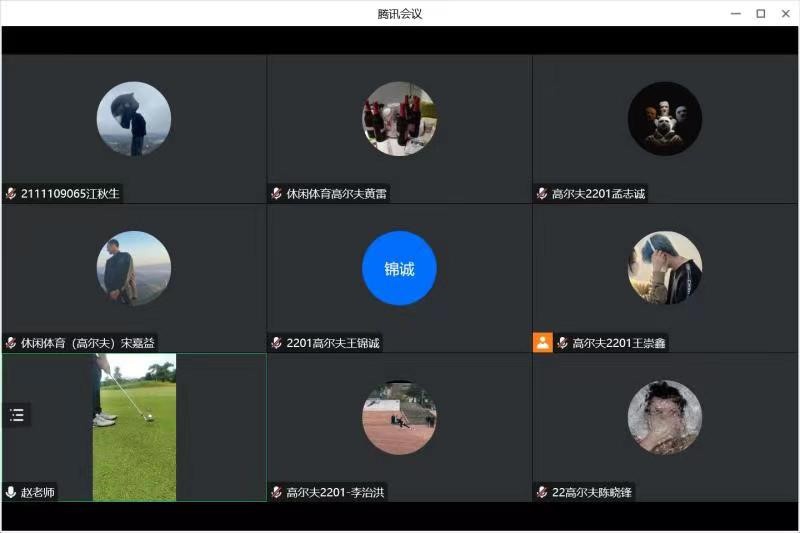The width and height of the screenshot is (800, 533).
Task: Minimize the 腾讯会议 meeting window
Action: [736, 13]
